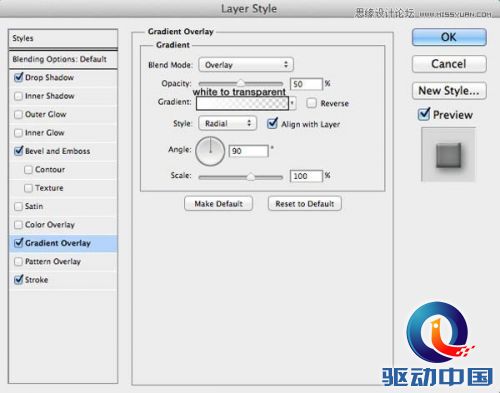Viewport: 500px width, 393px height.
Task: Enable the Inner Shadow checkbox
Action: (19, 96)
